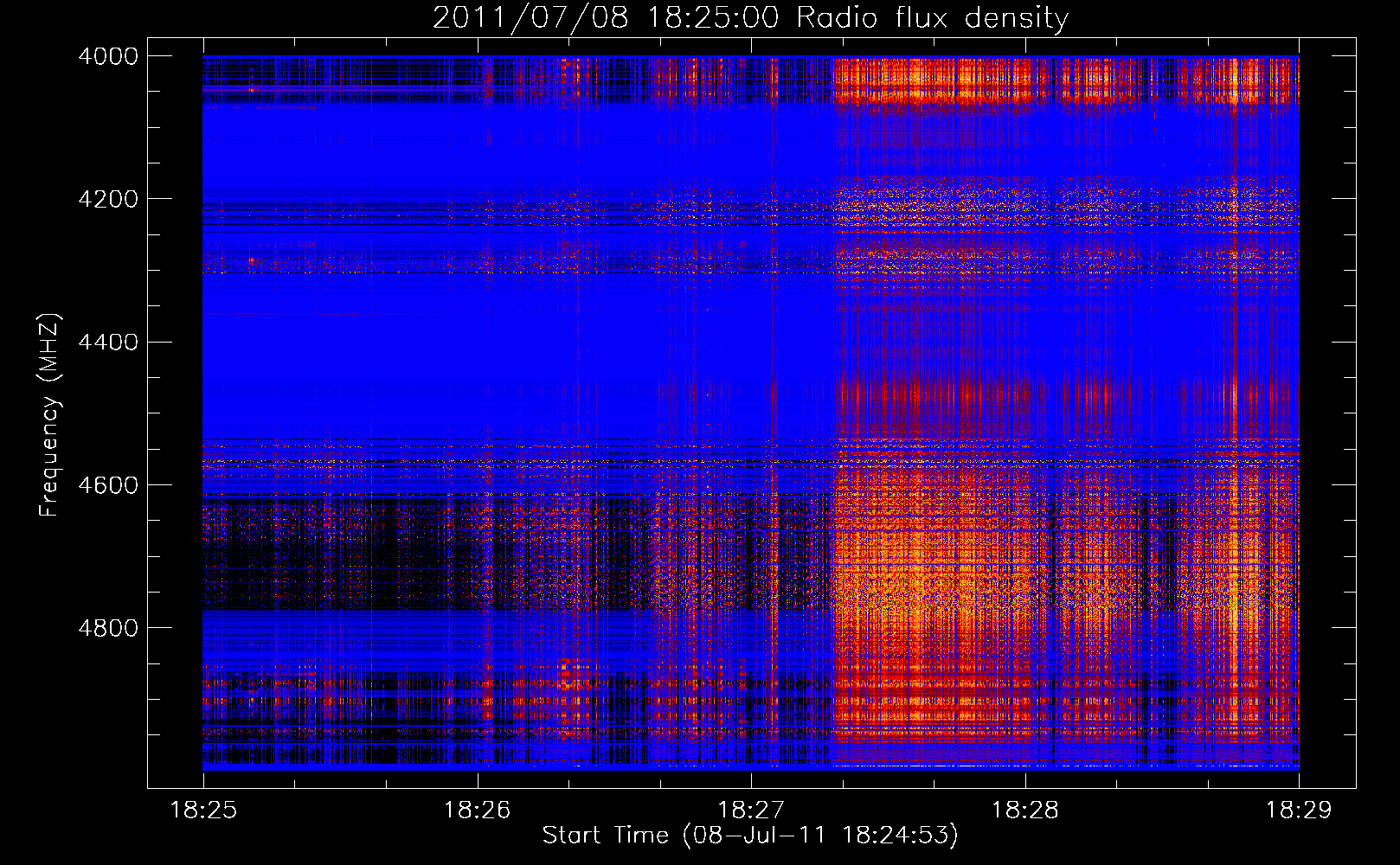The image size is (1400, 865).
Task: Click the 18:28 time axis label
Action: 1024,811
